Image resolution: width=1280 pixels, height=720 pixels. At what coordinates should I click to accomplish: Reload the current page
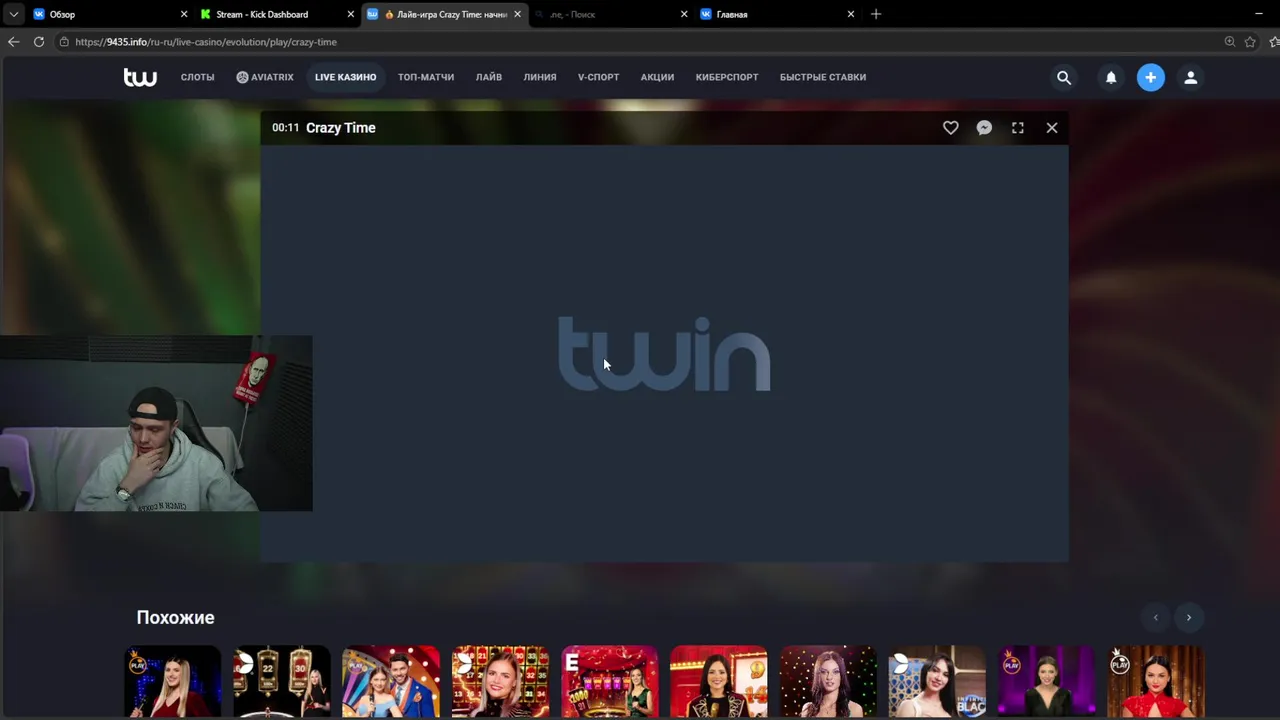39,42
